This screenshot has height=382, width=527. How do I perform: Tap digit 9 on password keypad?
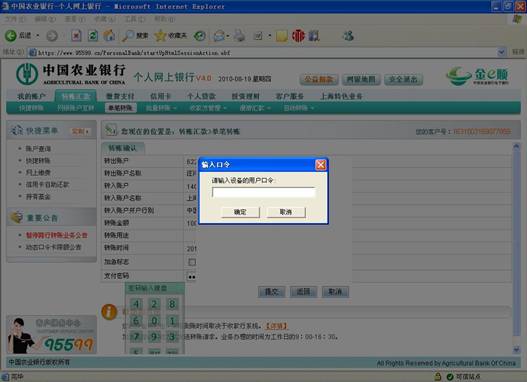click(154, 336)
